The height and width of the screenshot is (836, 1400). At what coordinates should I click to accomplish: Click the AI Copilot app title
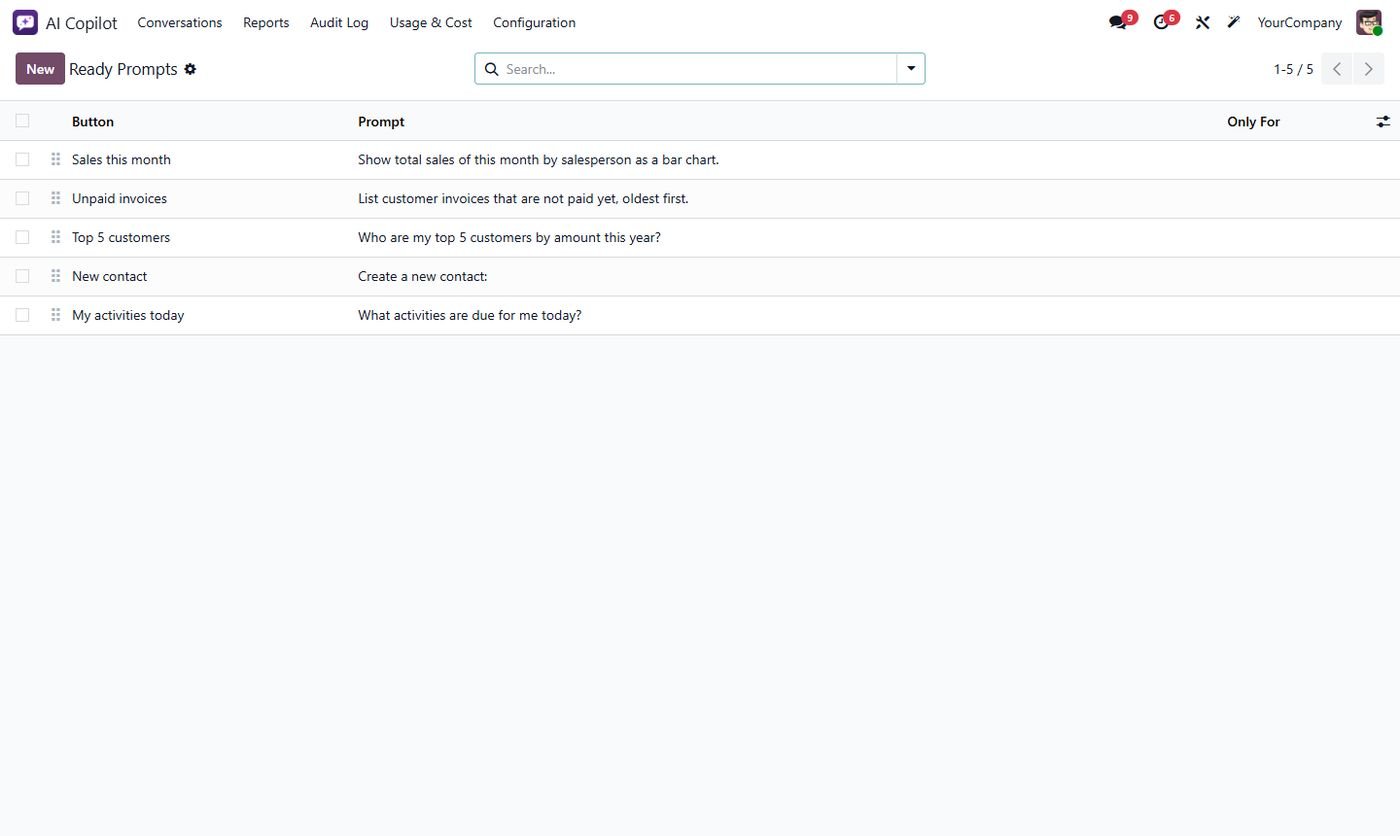pyautogui.click(x=81, y=22)
